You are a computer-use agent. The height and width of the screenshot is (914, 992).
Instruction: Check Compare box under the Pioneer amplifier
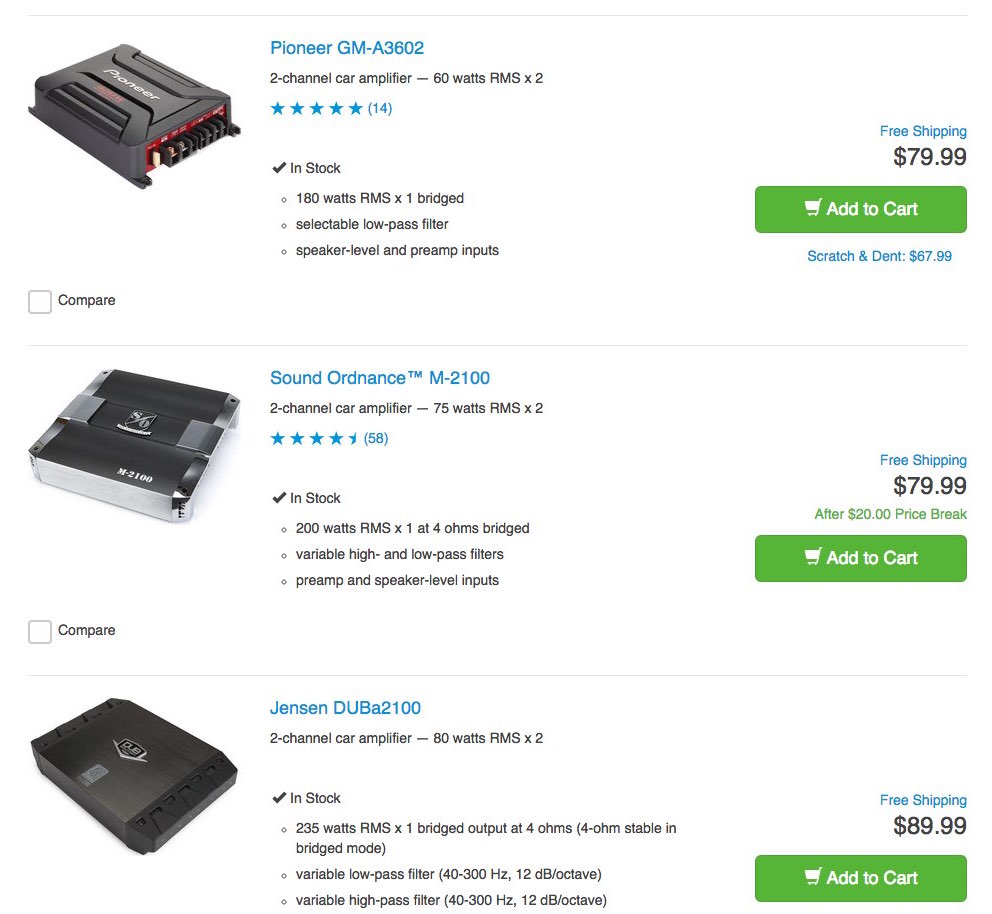40,301
